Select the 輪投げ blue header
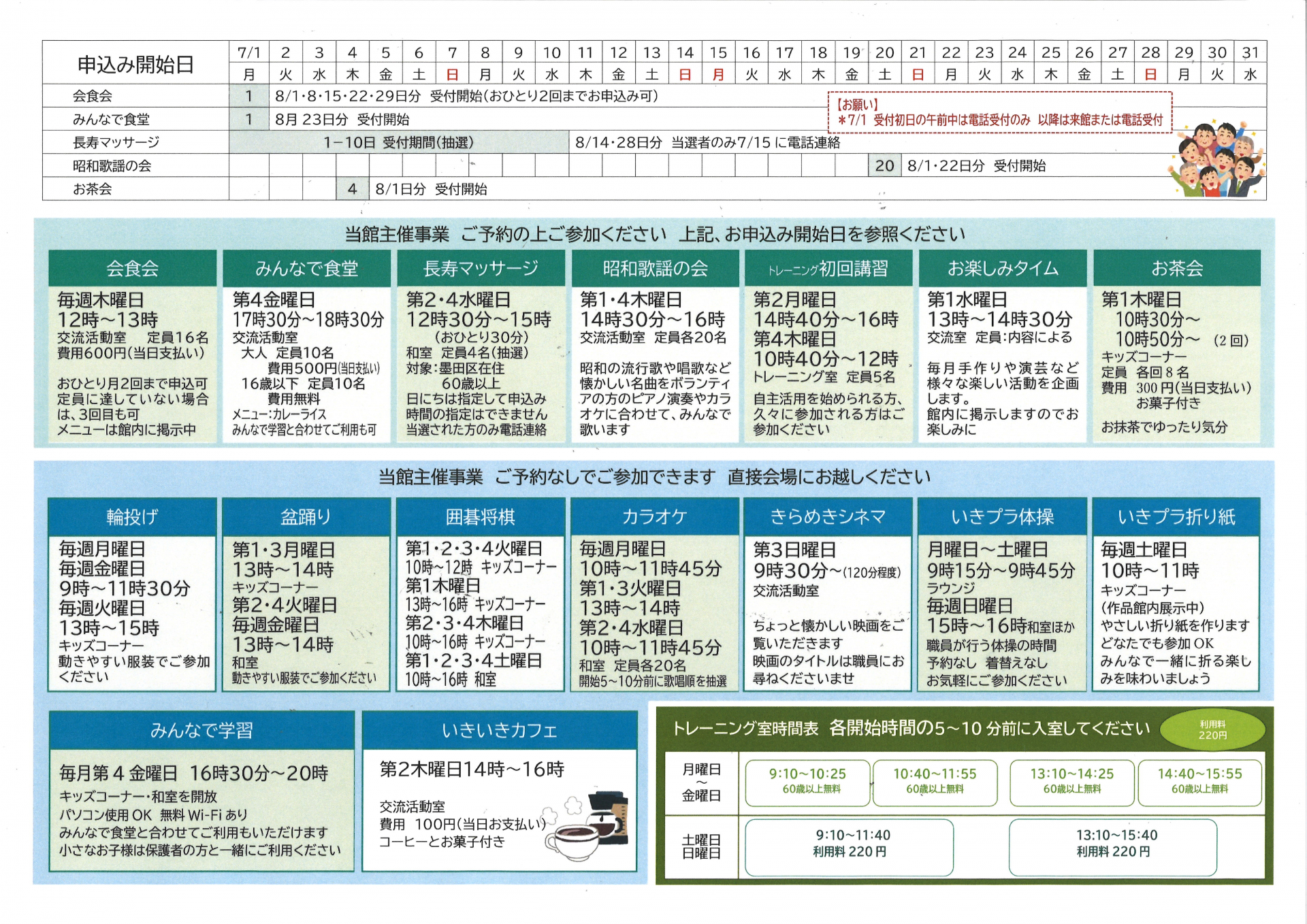The width and height of the screenshot is (1307, 924). (x=132, y=517)
